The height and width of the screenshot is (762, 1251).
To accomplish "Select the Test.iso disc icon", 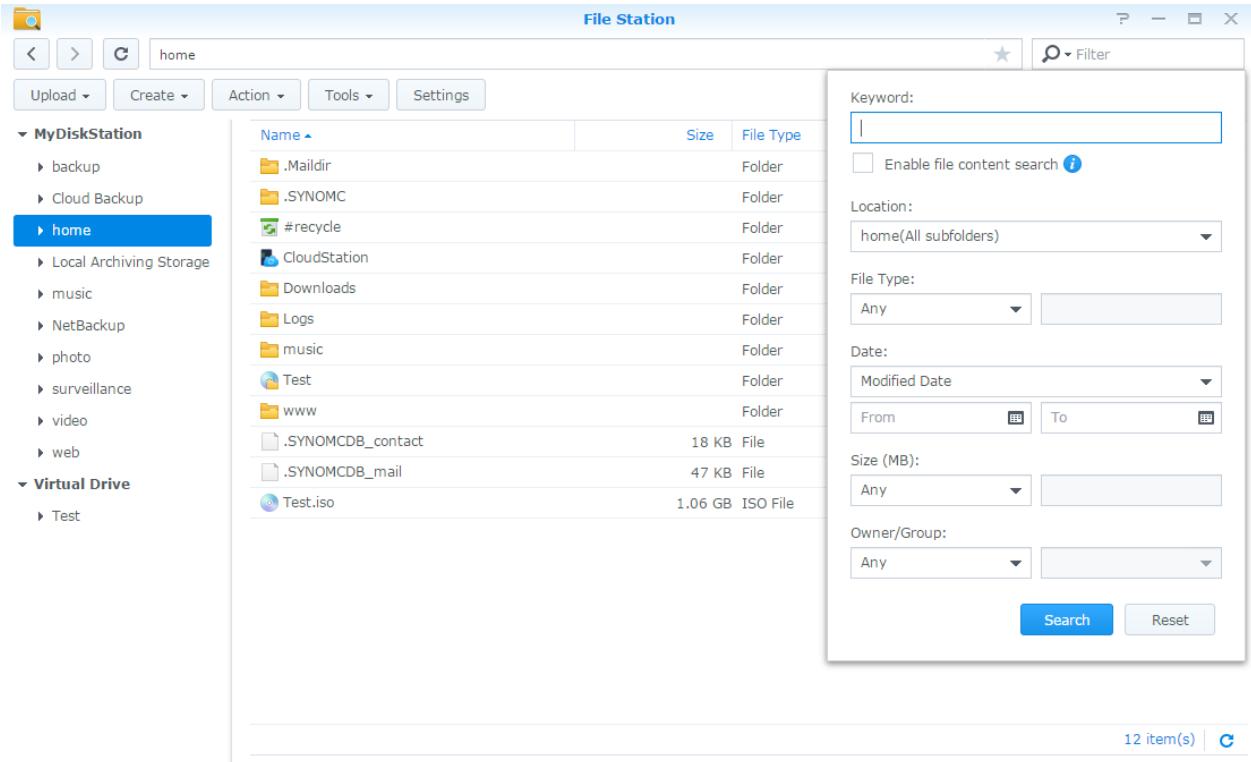I will (x=268, y=503).
